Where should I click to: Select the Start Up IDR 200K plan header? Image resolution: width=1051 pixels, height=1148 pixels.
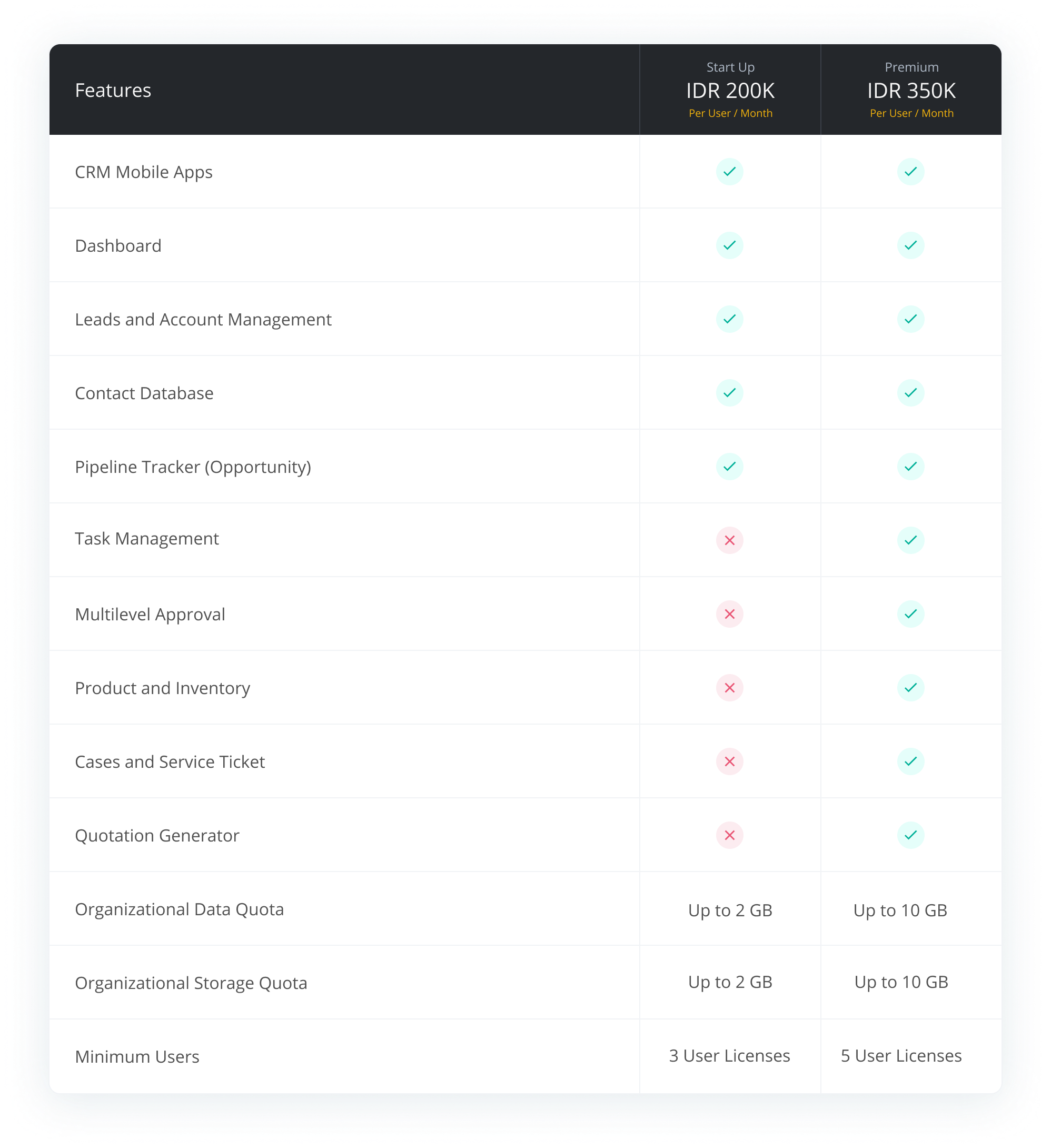(x=730, y=91)
